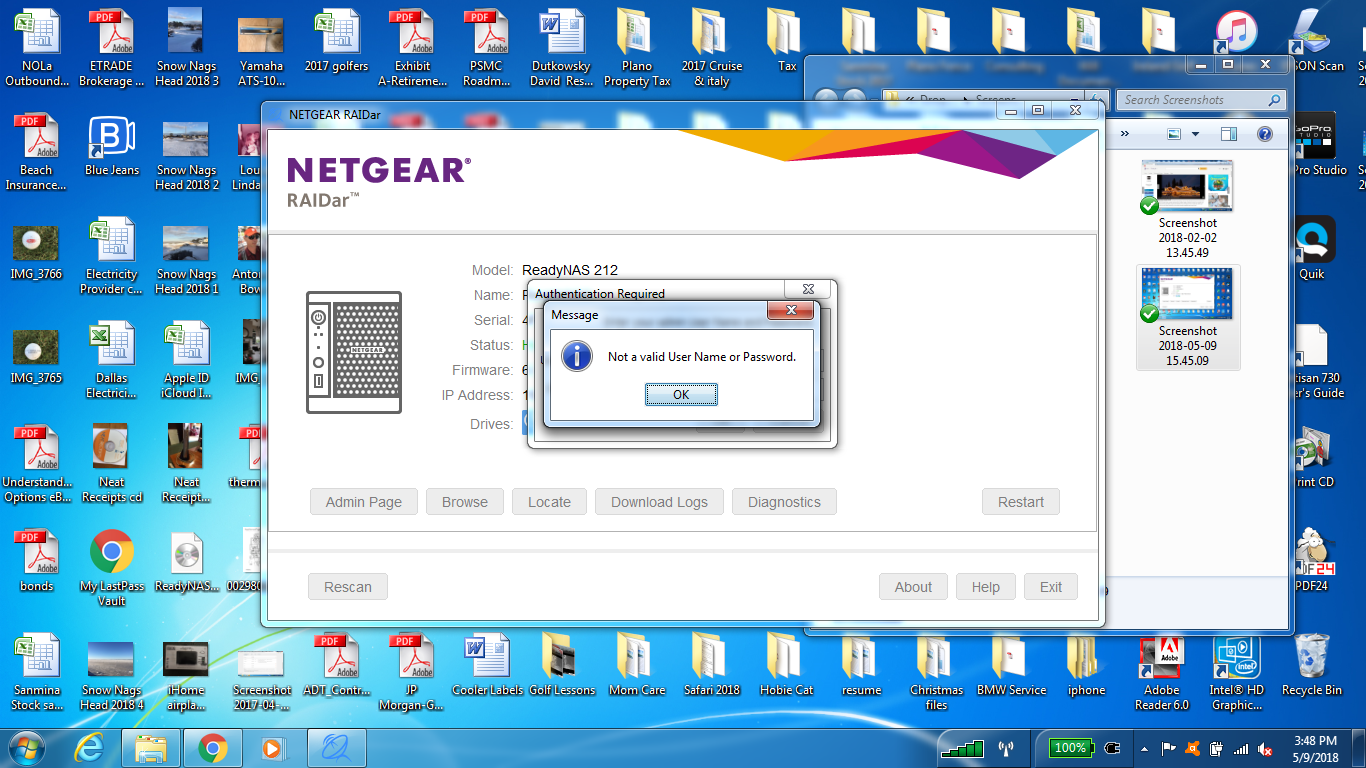
Task: Select Adobe Reader 6.0 desktop icon
Action: coord(1161,672)
